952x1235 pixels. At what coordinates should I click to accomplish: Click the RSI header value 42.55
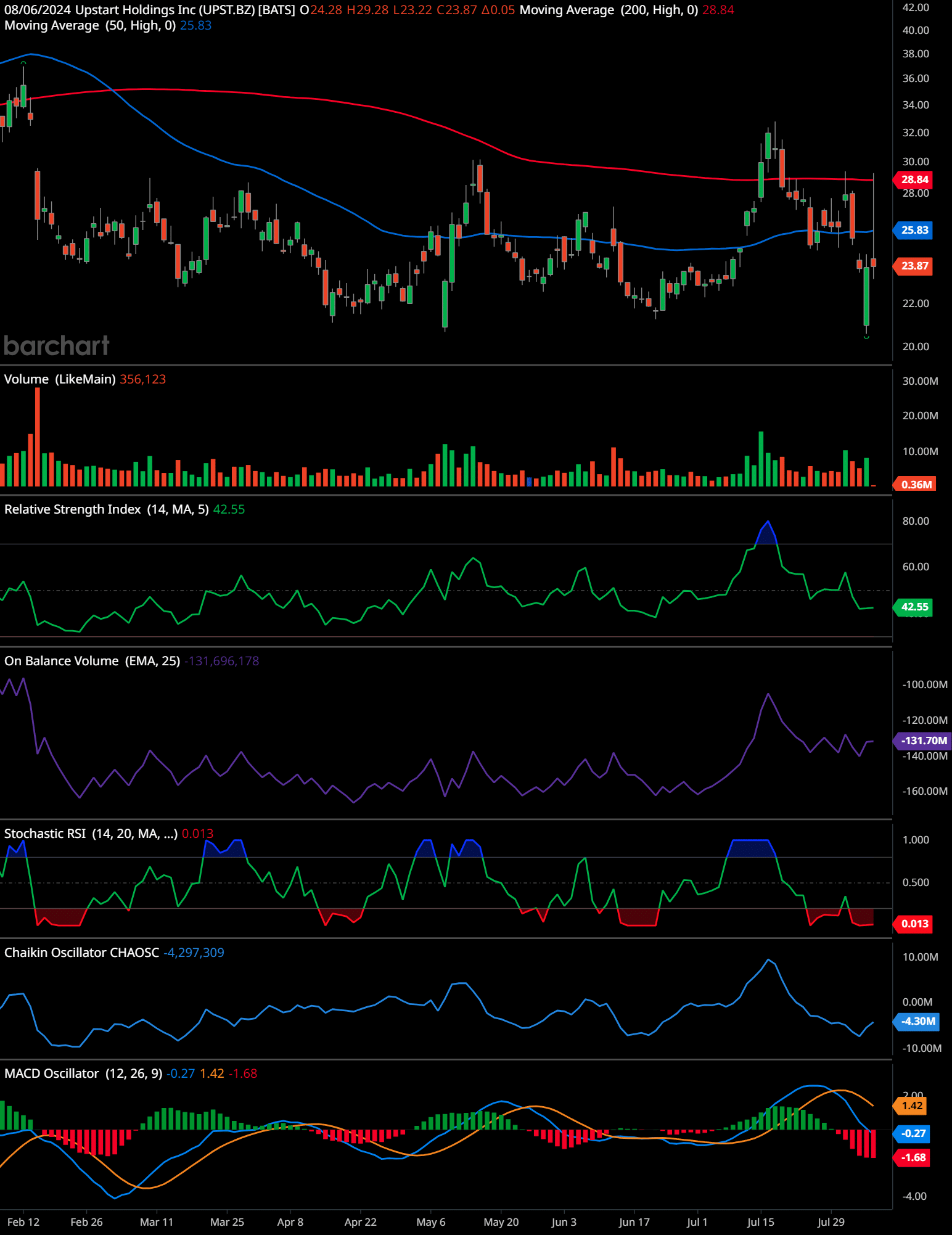tap(229, 509)
